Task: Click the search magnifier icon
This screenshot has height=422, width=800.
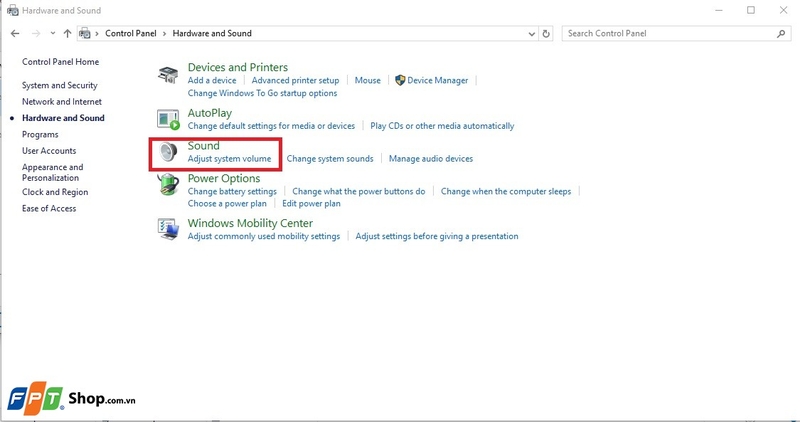Action: [781, 34]
